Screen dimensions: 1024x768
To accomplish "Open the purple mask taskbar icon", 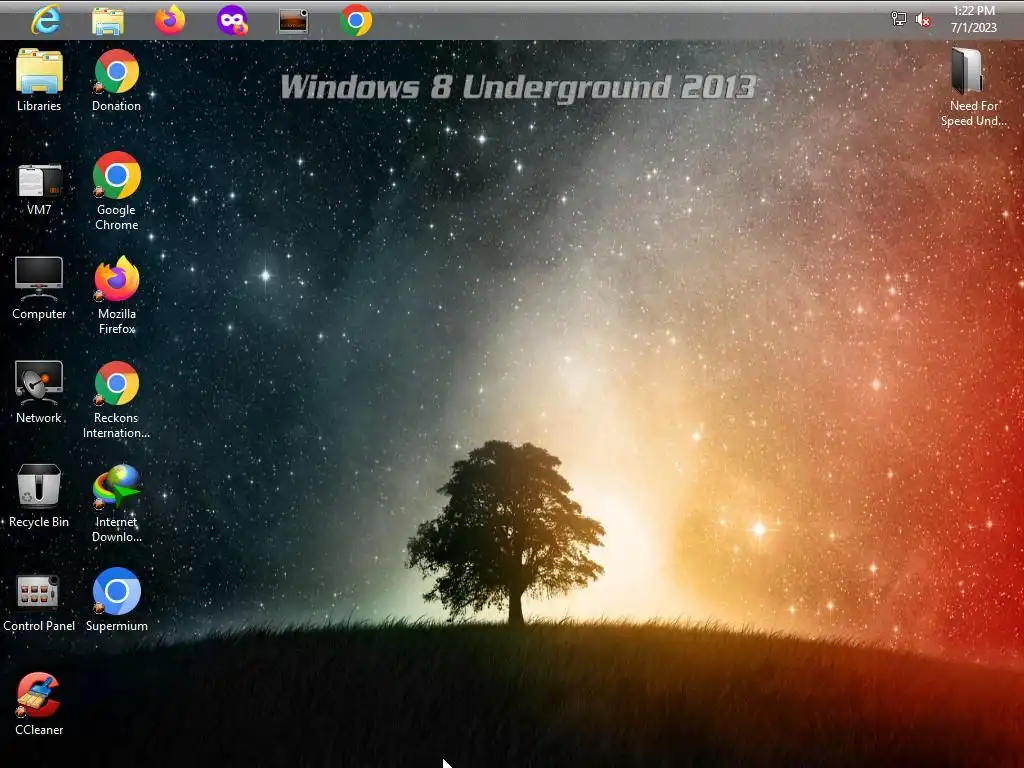I will pyautogui.click(x=232, y=20).
